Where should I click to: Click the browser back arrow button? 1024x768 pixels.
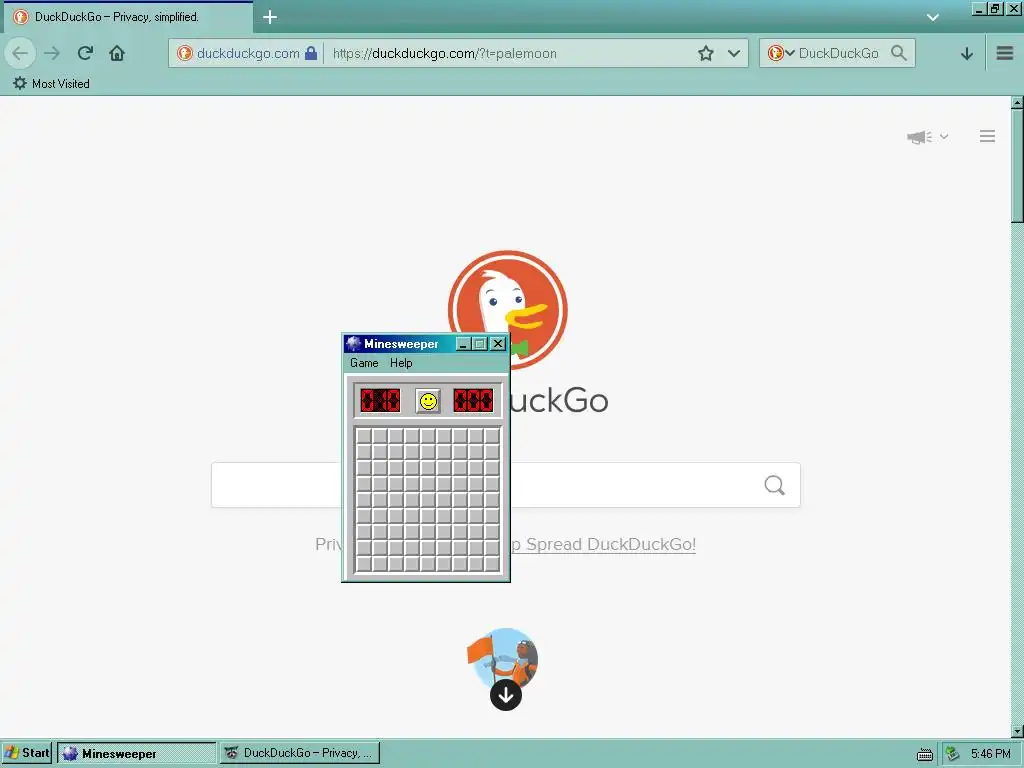[x=20, y=53]
